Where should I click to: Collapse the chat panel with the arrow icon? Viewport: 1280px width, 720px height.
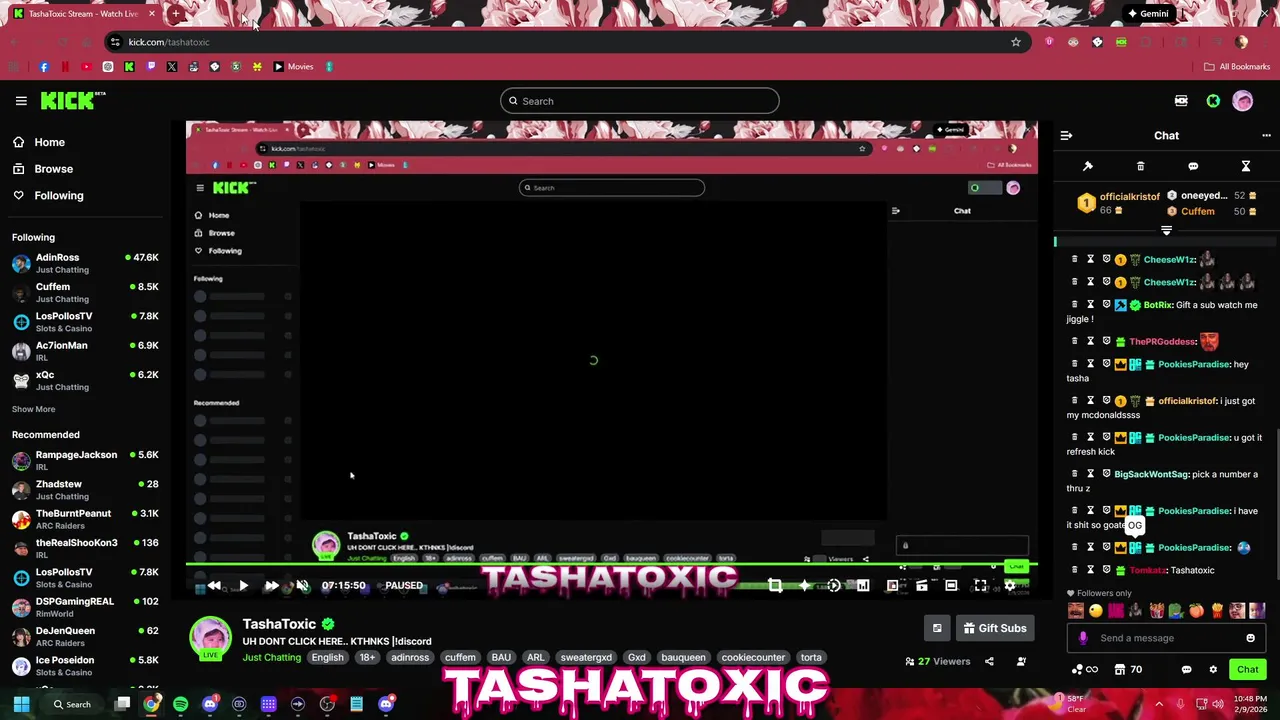[1066, 135]
